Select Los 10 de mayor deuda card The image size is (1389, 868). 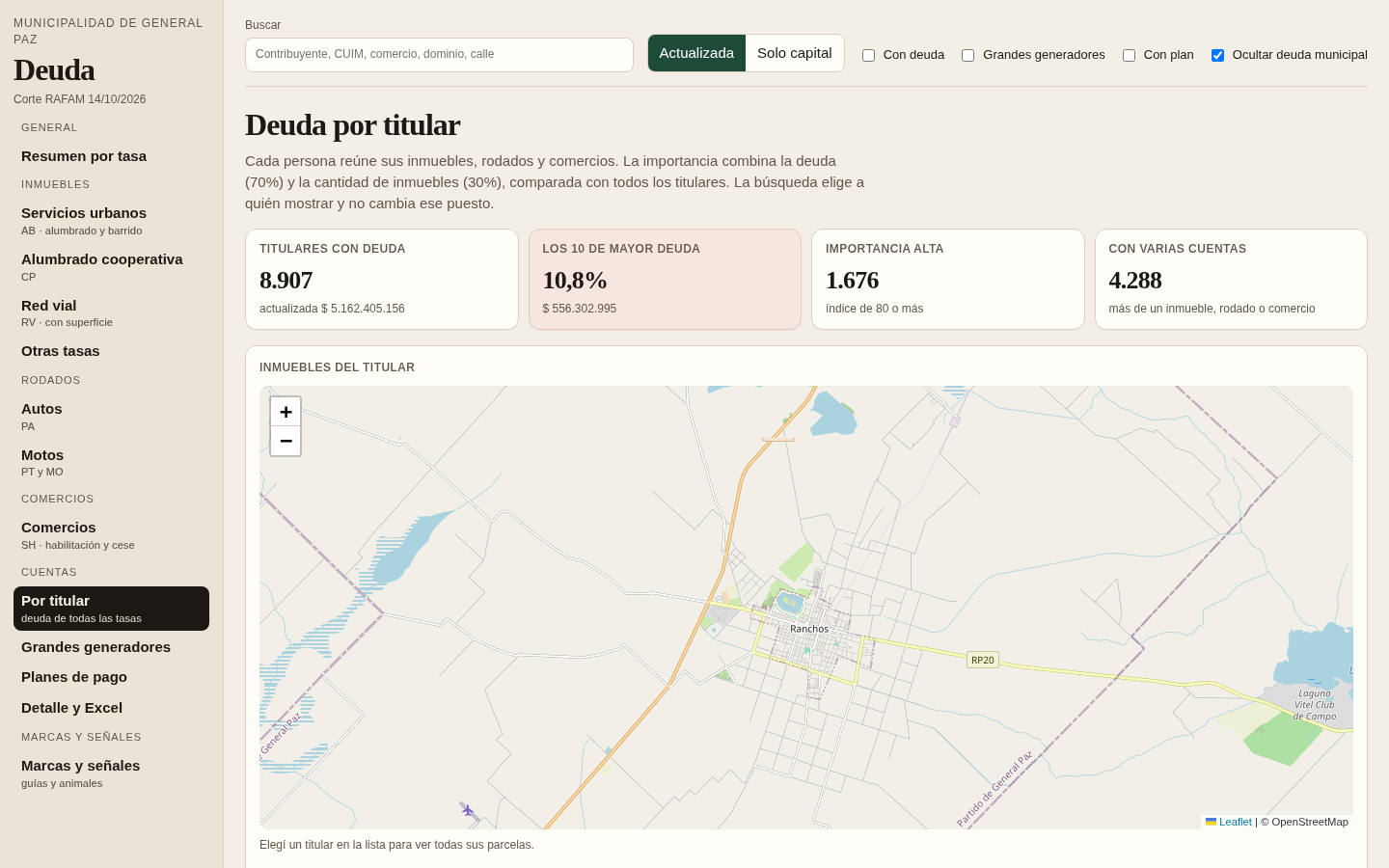pyautogui.click(x=665, y=279)
